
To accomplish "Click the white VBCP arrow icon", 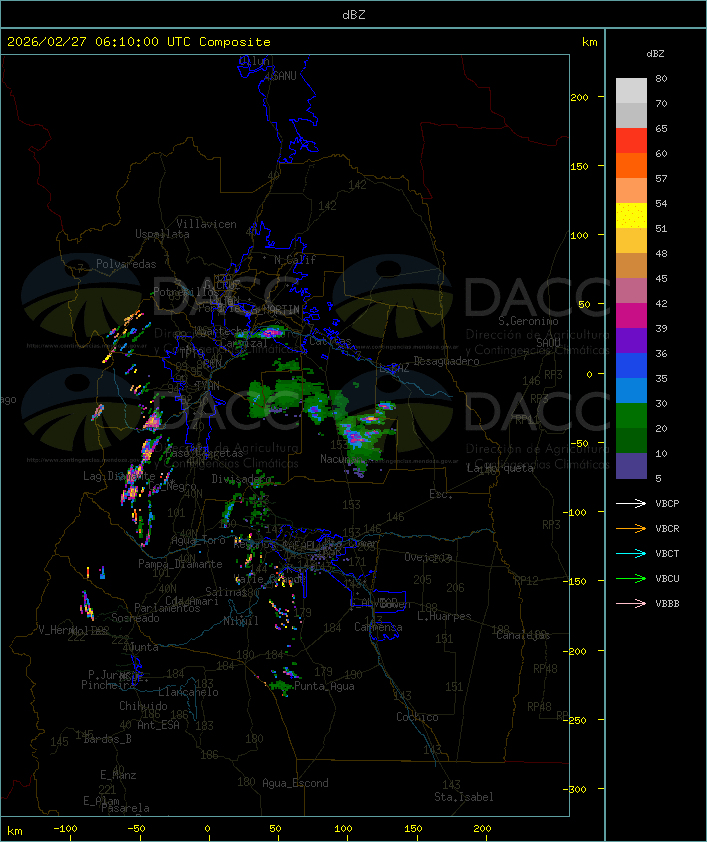I will (631, 503).
